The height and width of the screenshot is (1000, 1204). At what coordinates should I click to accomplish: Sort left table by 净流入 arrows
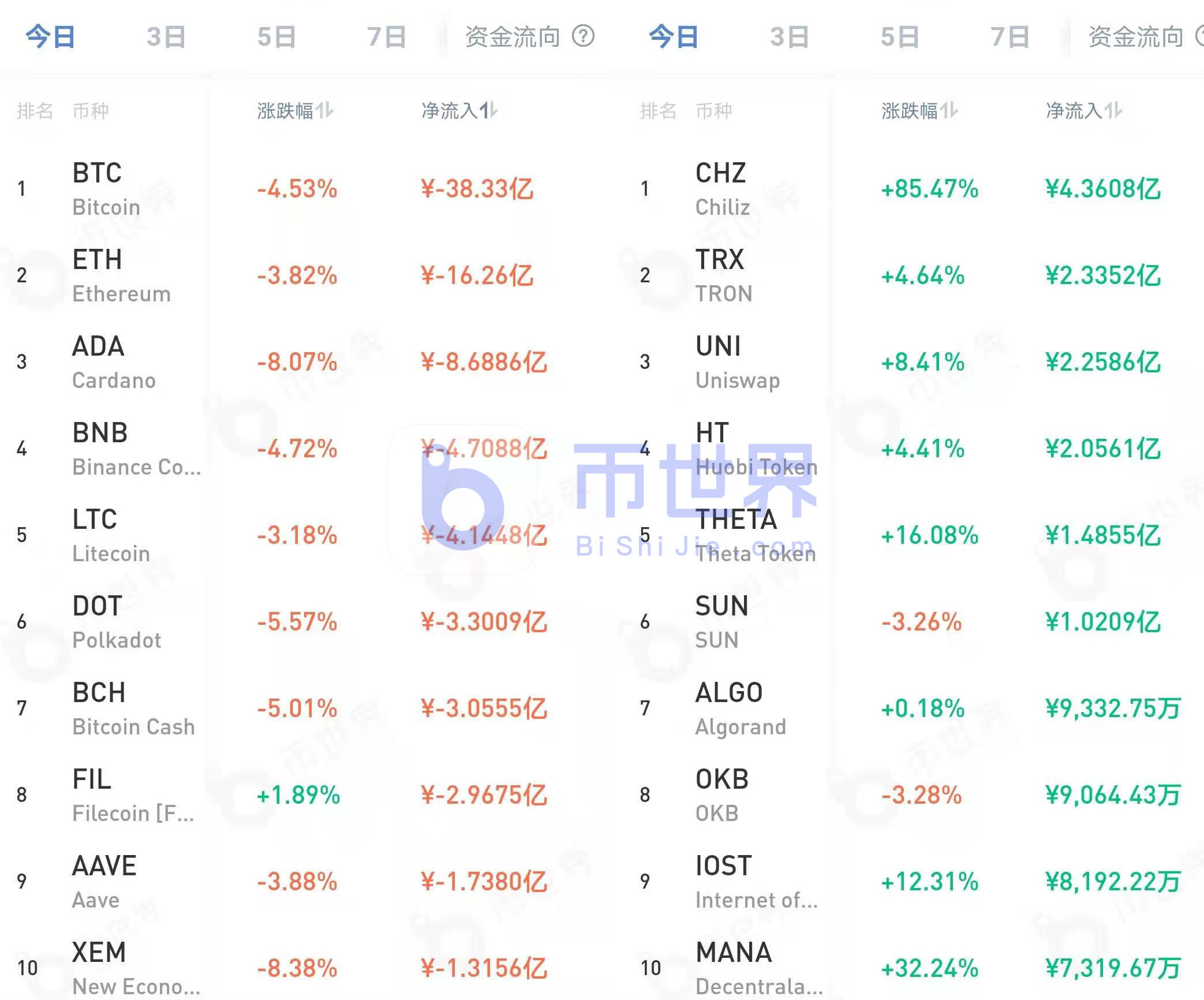point(489,110)
